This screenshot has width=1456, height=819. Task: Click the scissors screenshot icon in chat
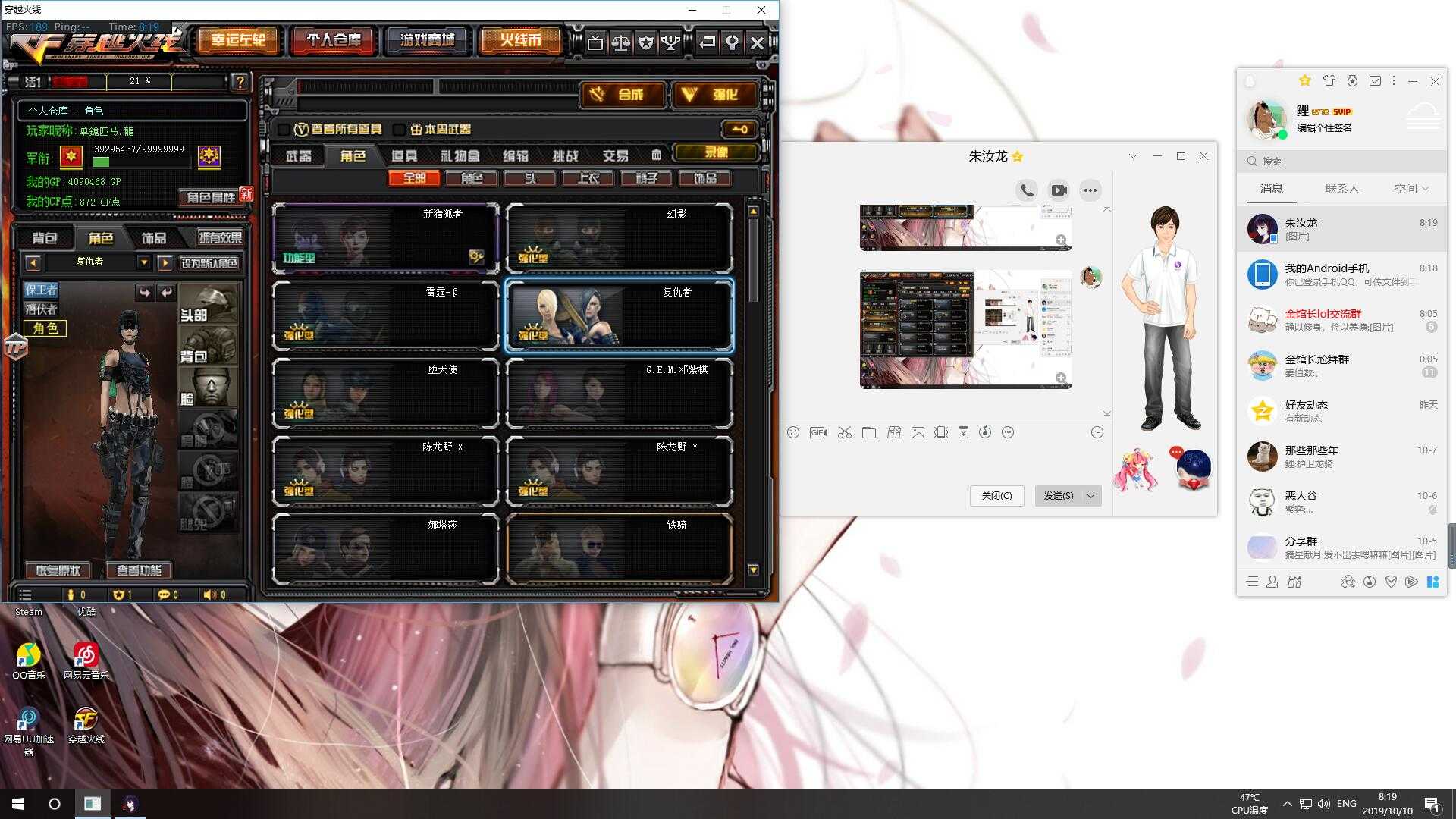pyautogui.click(x=845, y=432)
